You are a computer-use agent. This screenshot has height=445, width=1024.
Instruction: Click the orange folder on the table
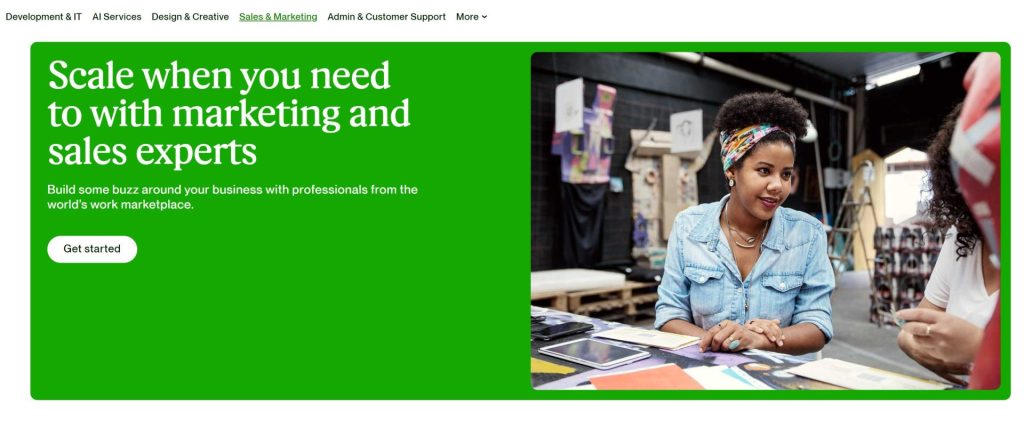pyautogui.click(x=647, y=377)
